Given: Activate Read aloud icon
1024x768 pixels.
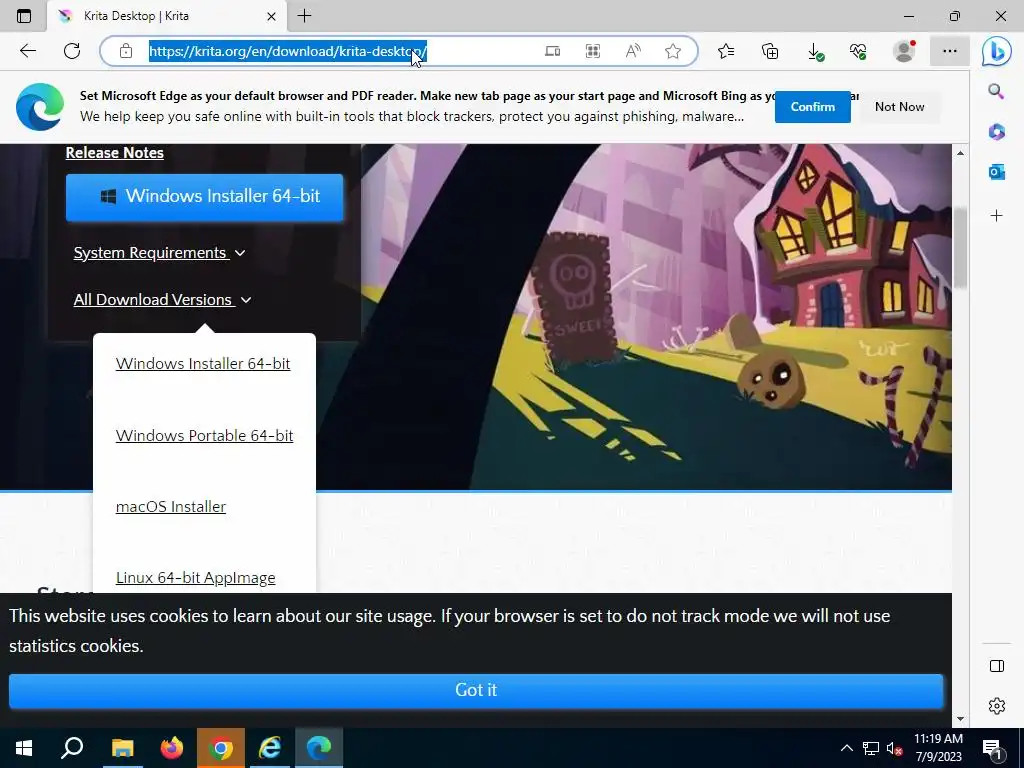Looking at the screenshot, I should click(x=632, y=51).
